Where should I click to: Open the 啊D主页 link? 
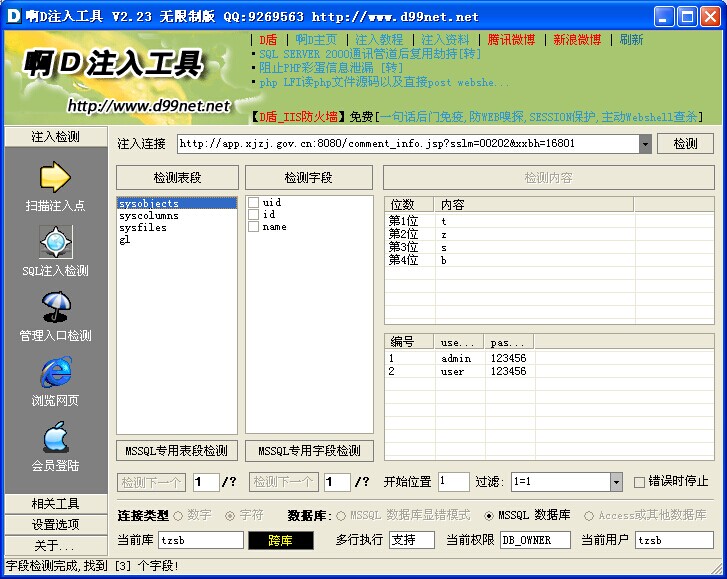click(316, 40)
